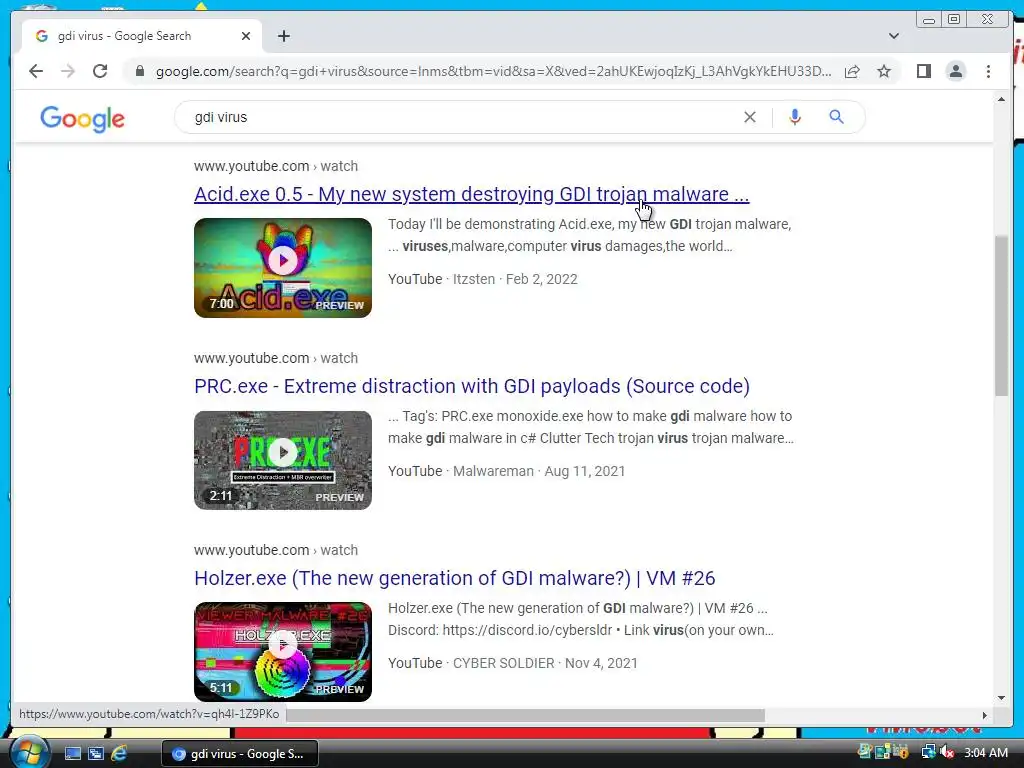
Task: Close the gdi virus tab
Action: pyautogui.click(x=246, y=36)
